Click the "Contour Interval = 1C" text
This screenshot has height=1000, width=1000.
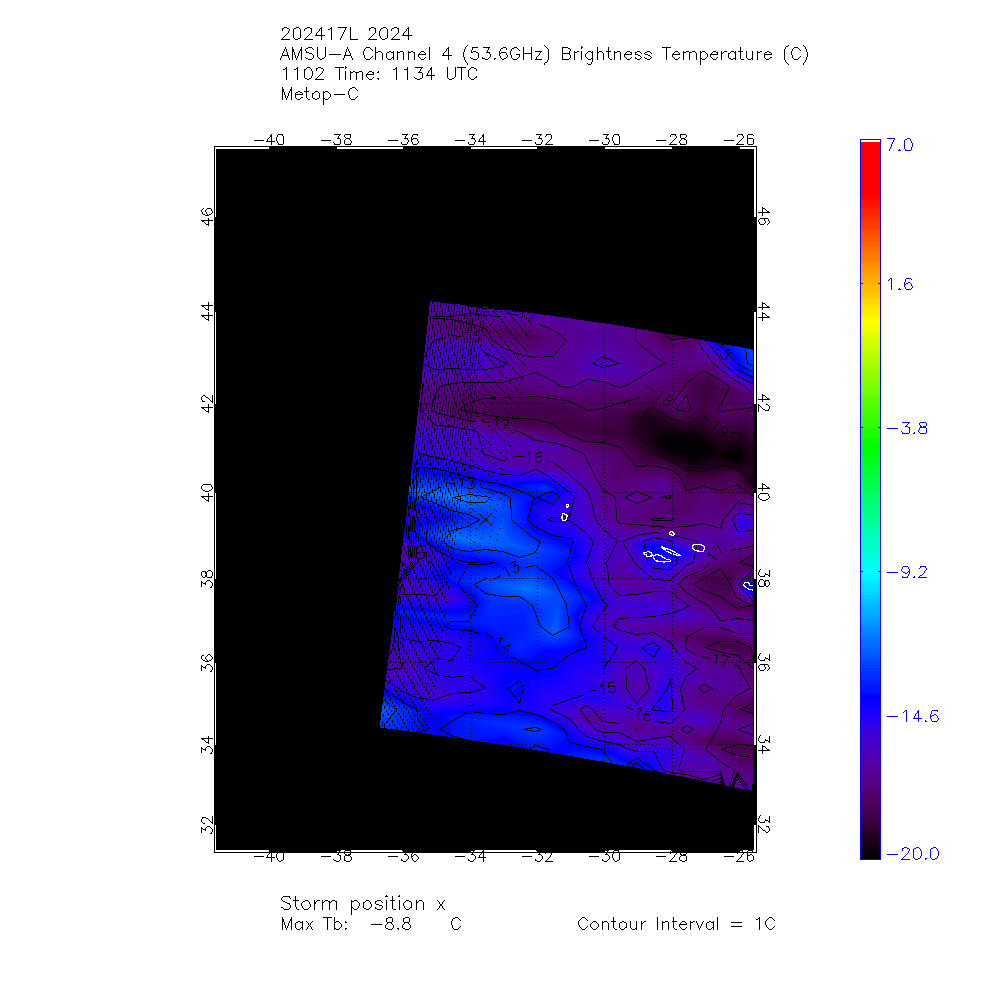click(676, 924)
